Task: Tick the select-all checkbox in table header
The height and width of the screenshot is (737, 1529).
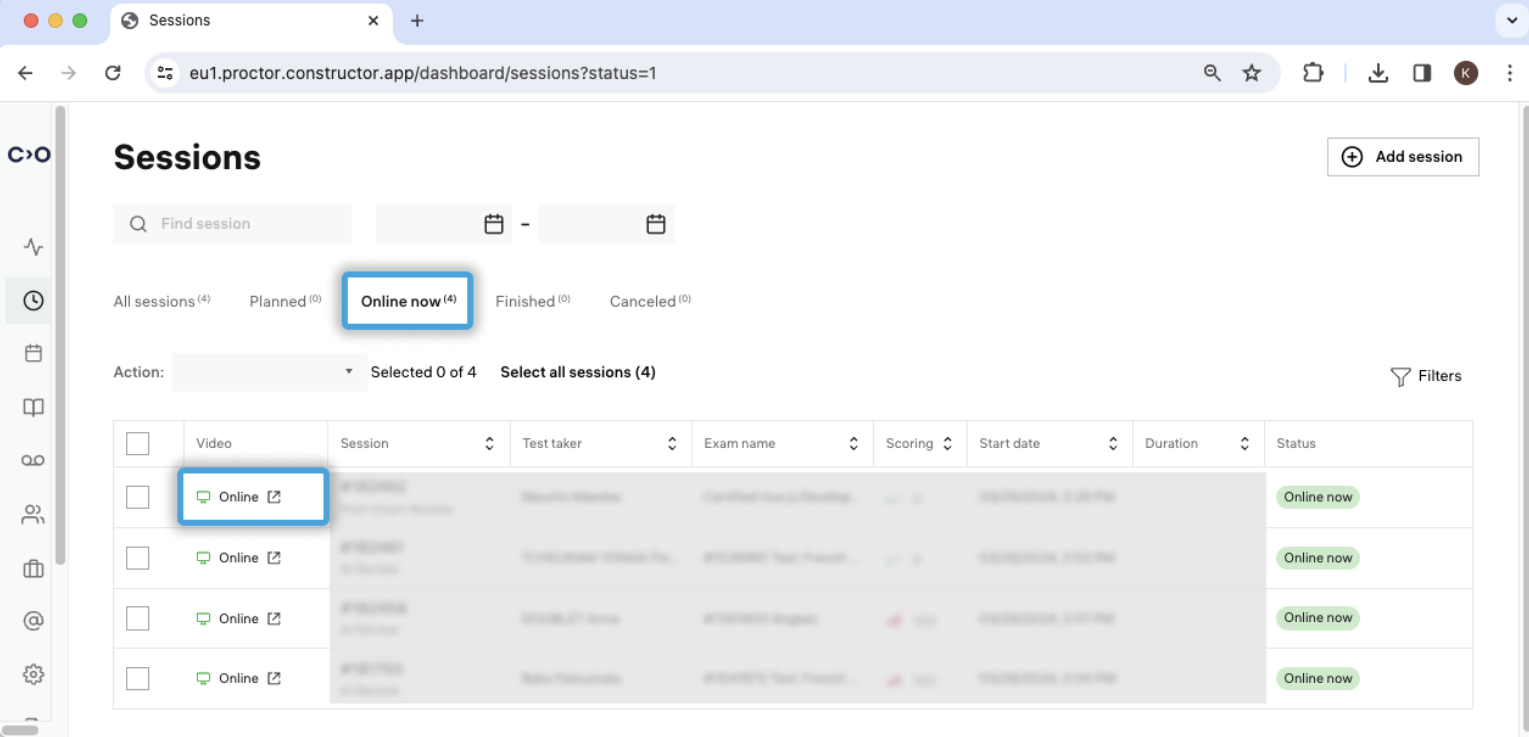Action: click(138, 443)
